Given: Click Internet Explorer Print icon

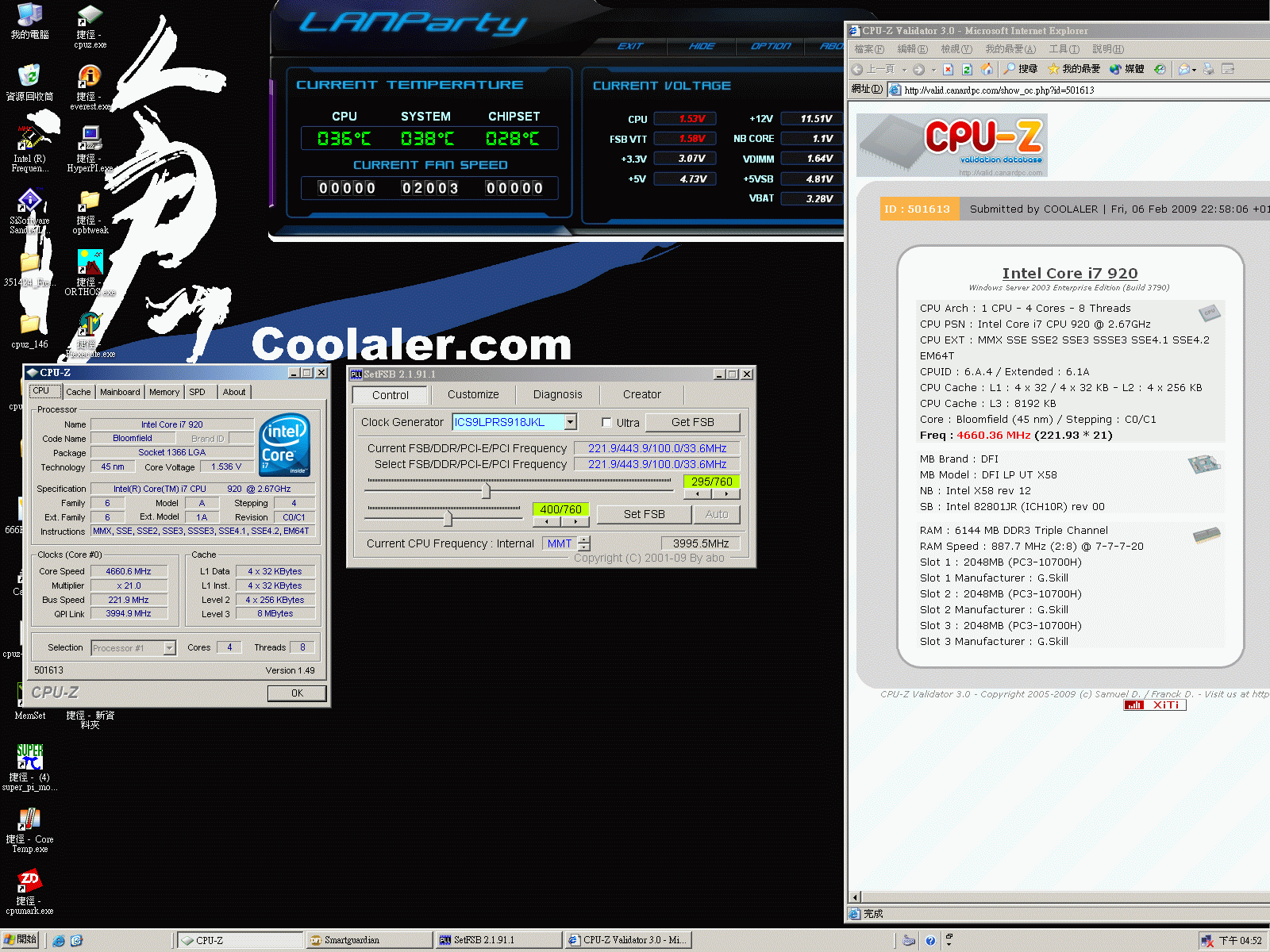Looking at the screenshot, I should [1208, 69].
